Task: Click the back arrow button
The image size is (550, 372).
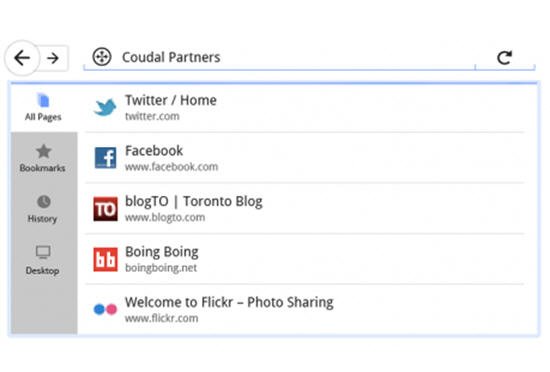Action: click(x=22, y=58)
